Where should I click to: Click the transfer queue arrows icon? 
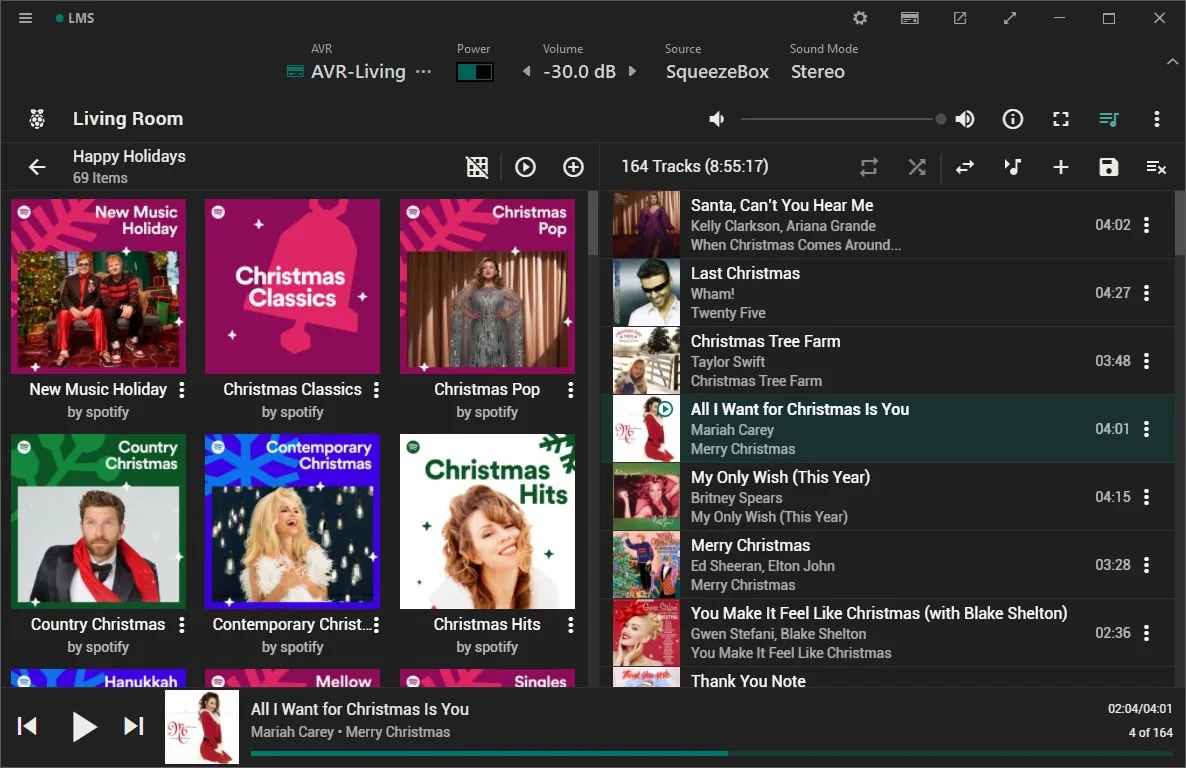coord(965,167)
